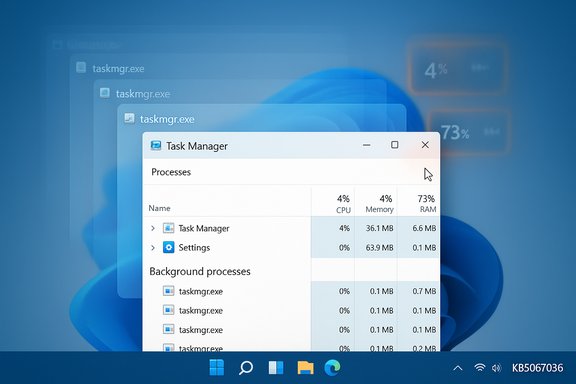Screen dimensions: 576x384
Task: Click the icon of taskmgr.exe using 0.7 MB
Action: click(x=169, y=291)
